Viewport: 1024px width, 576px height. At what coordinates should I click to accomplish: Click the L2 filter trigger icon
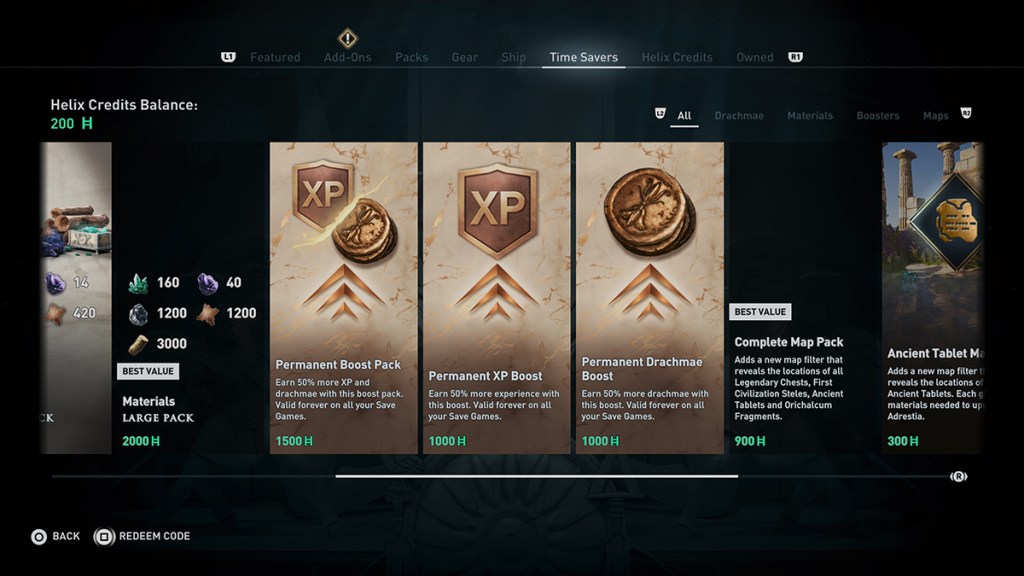coord(660,114)
